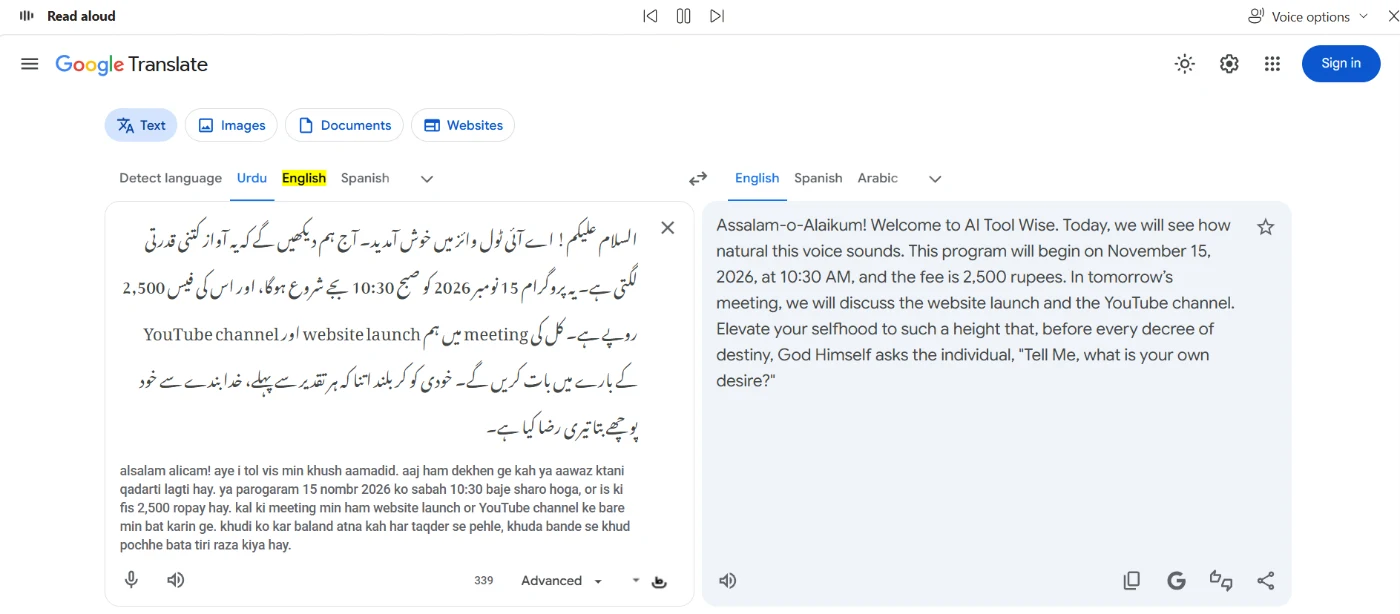Search translation with Google icon

tap(1176, 580)
